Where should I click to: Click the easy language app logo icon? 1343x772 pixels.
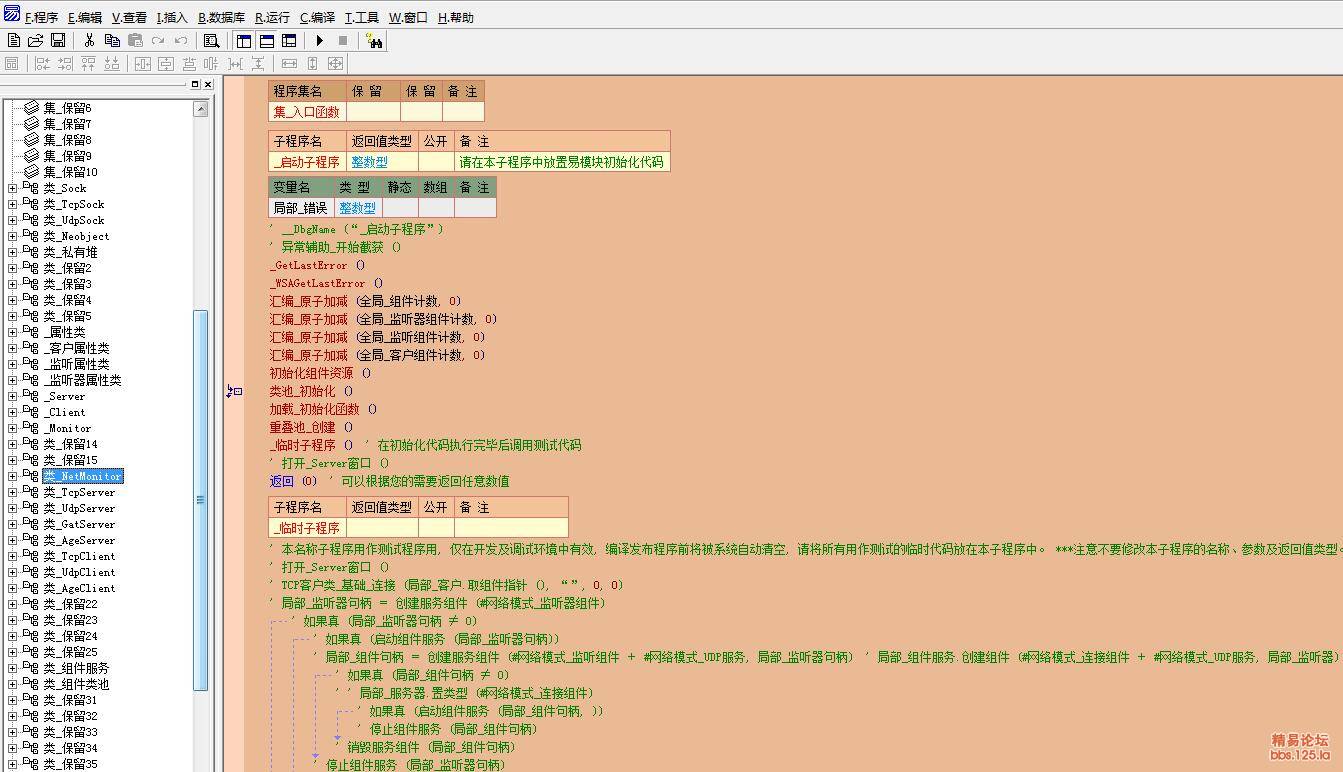11,14
